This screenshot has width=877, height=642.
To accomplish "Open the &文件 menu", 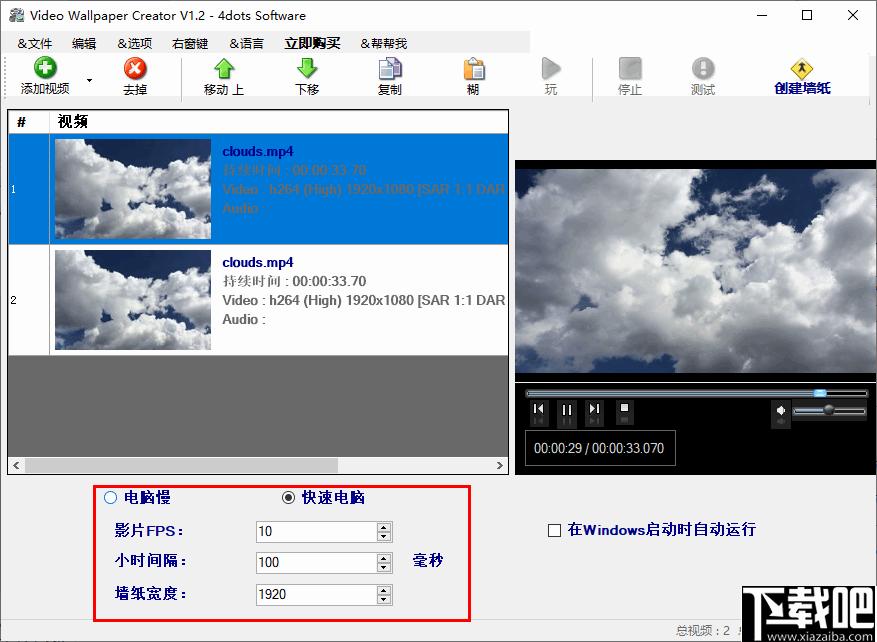I will pyautogui.click(x=35, y=44).
